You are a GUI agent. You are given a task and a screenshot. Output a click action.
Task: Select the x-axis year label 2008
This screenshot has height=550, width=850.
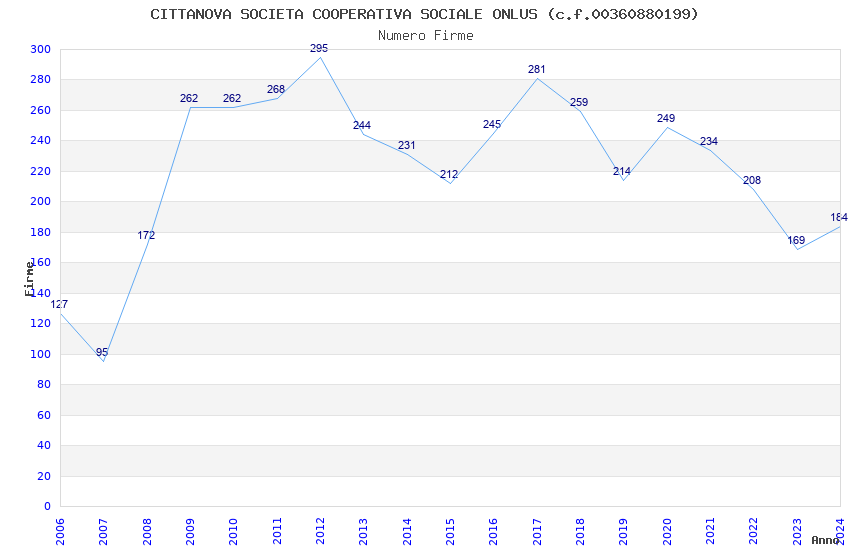pyautogui.click(x=146, y=531)
